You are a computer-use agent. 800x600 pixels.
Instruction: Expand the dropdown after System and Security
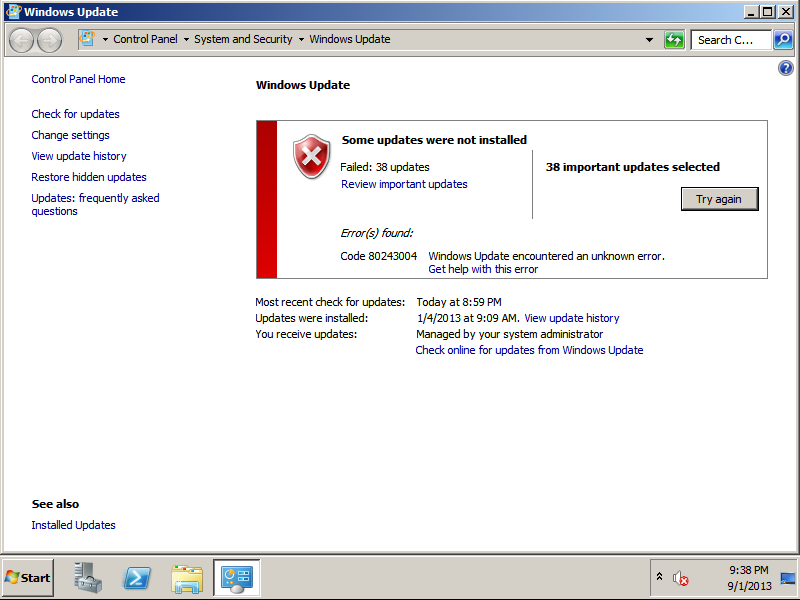point(301,39)
